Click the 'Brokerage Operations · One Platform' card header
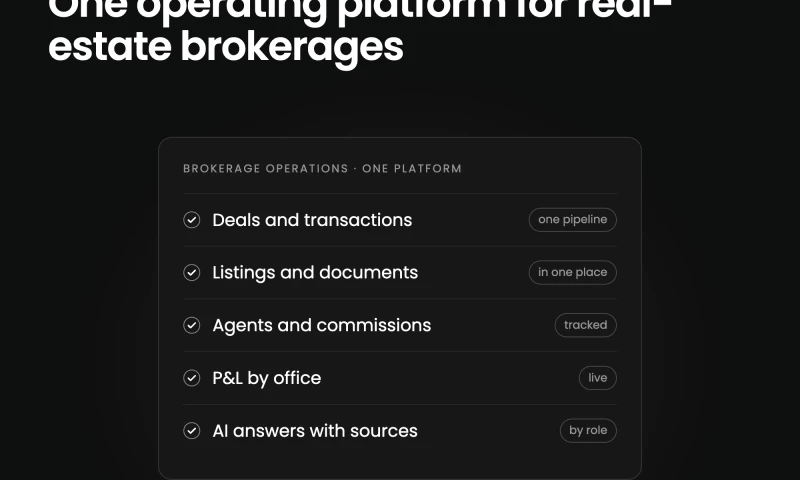This screenshot has height=480, width=800. [322, 169]
